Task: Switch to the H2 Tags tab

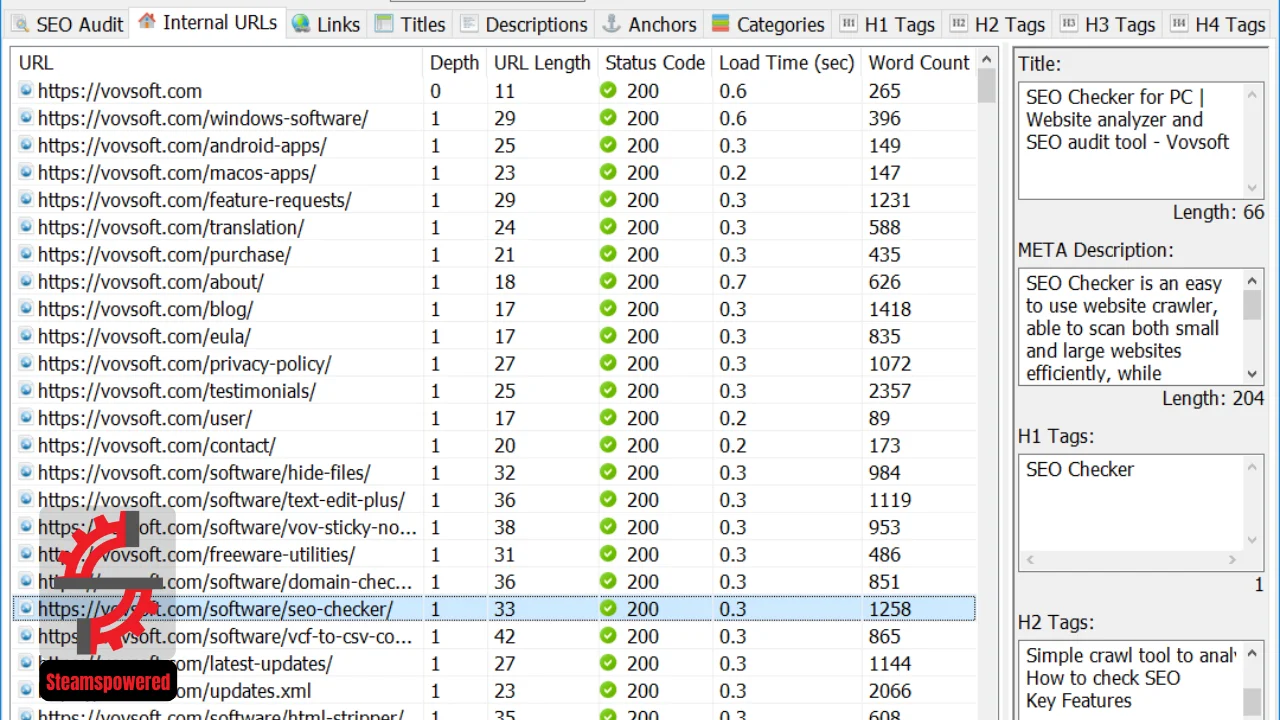Action: 997,24
